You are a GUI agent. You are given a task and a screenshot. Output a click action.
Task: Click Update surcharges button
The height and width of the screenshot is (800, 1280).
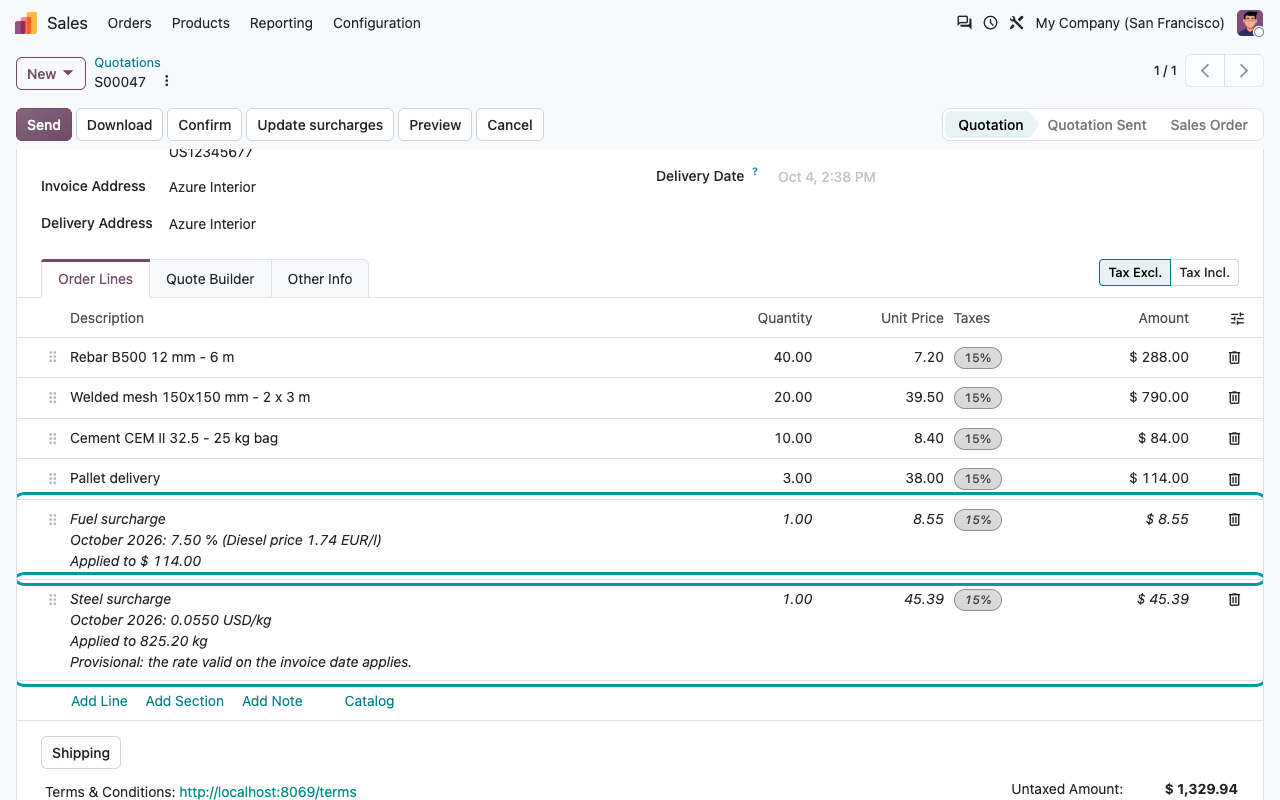point(320,125)
